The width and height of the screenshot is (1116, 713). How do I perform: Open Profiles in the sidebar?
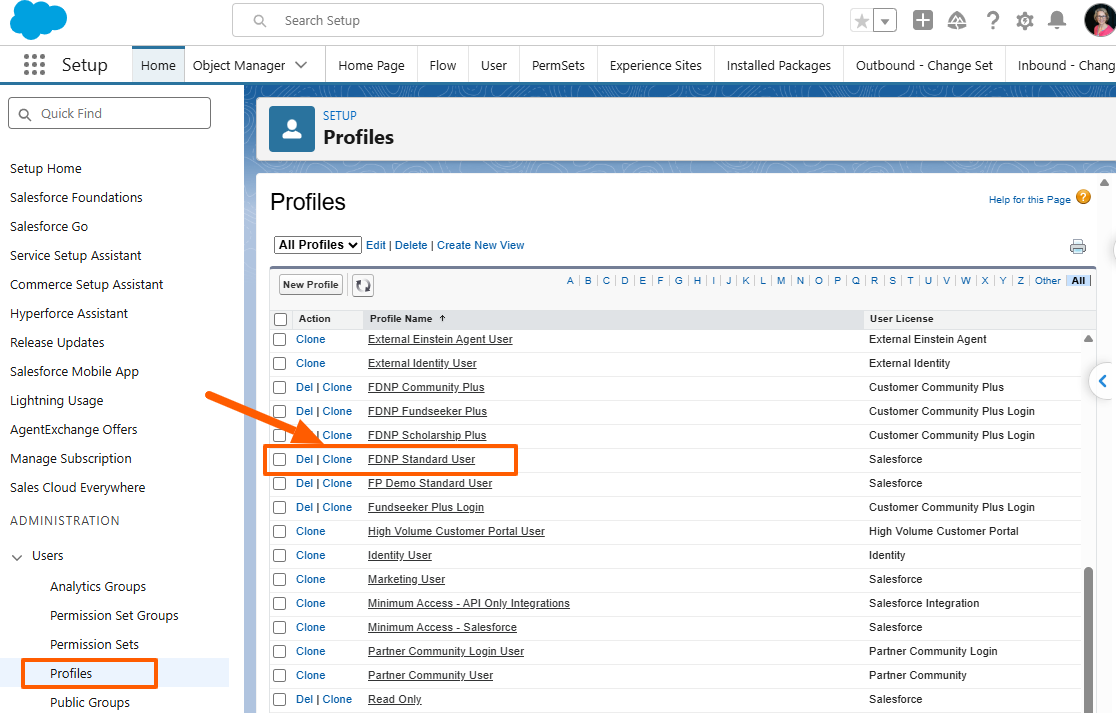[x=70, y=674]
